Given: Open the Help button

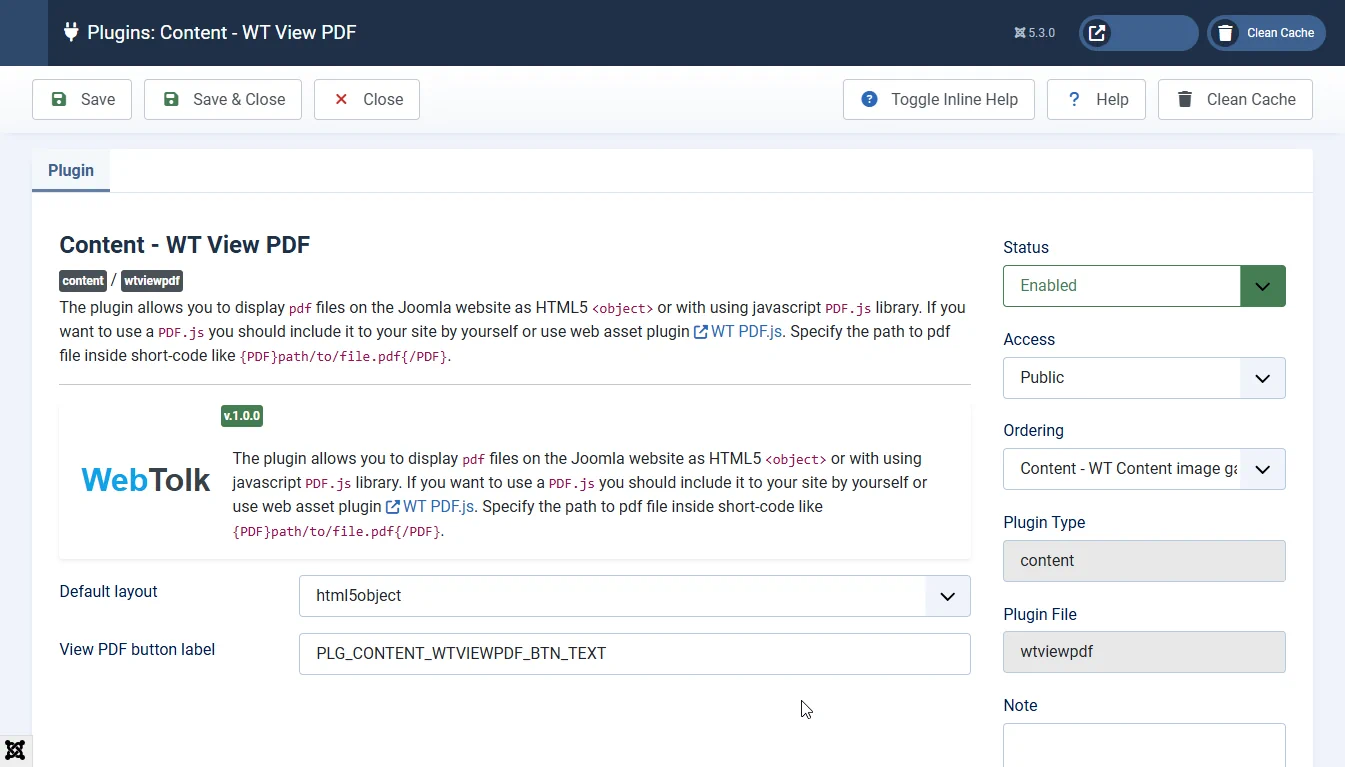Looking at the screenshot, I should tap(1096, 99).
